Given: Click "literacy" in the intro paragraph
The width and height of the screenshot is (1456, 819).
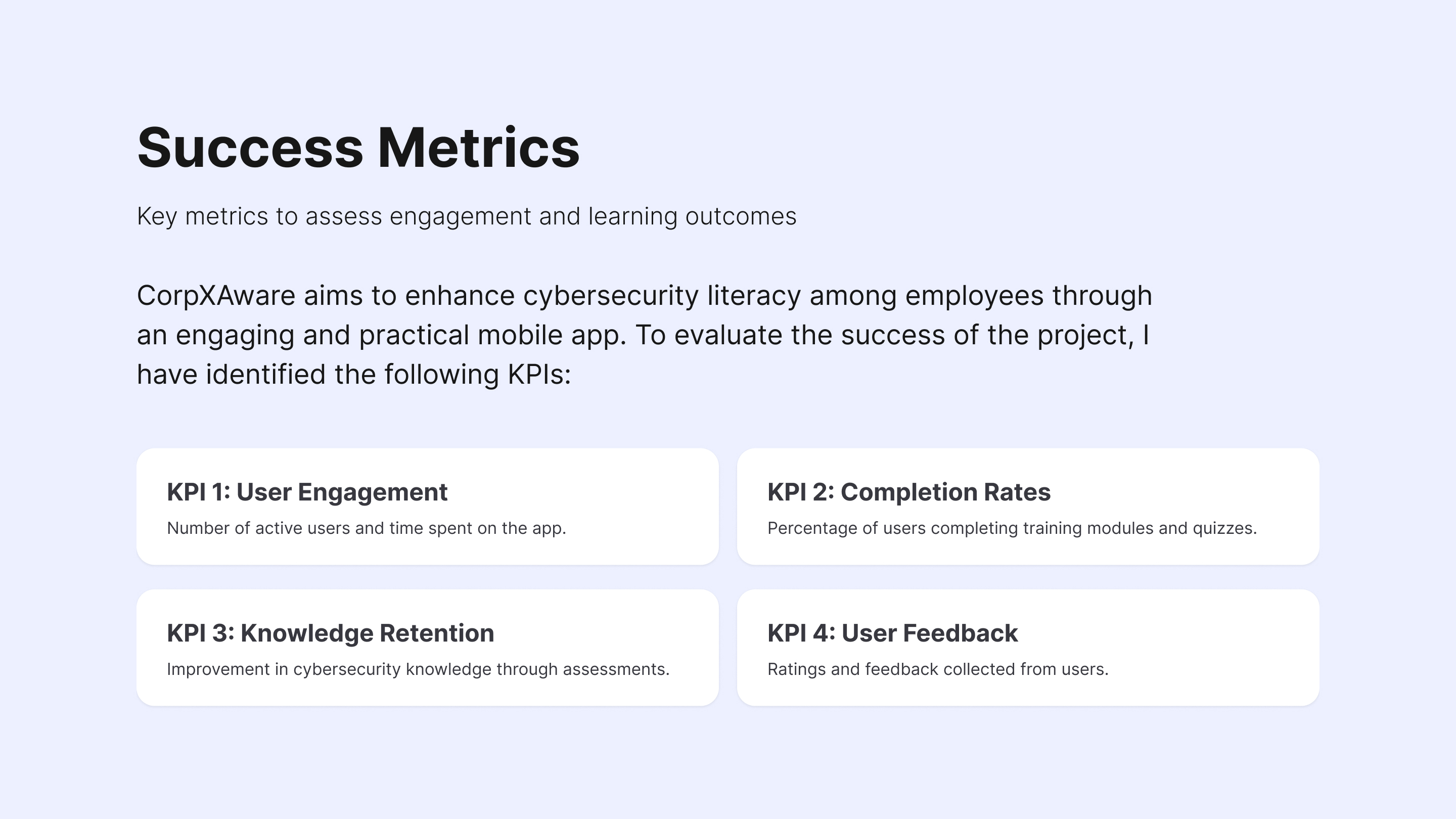Looking at the screenshot, I should pos(753,296).
